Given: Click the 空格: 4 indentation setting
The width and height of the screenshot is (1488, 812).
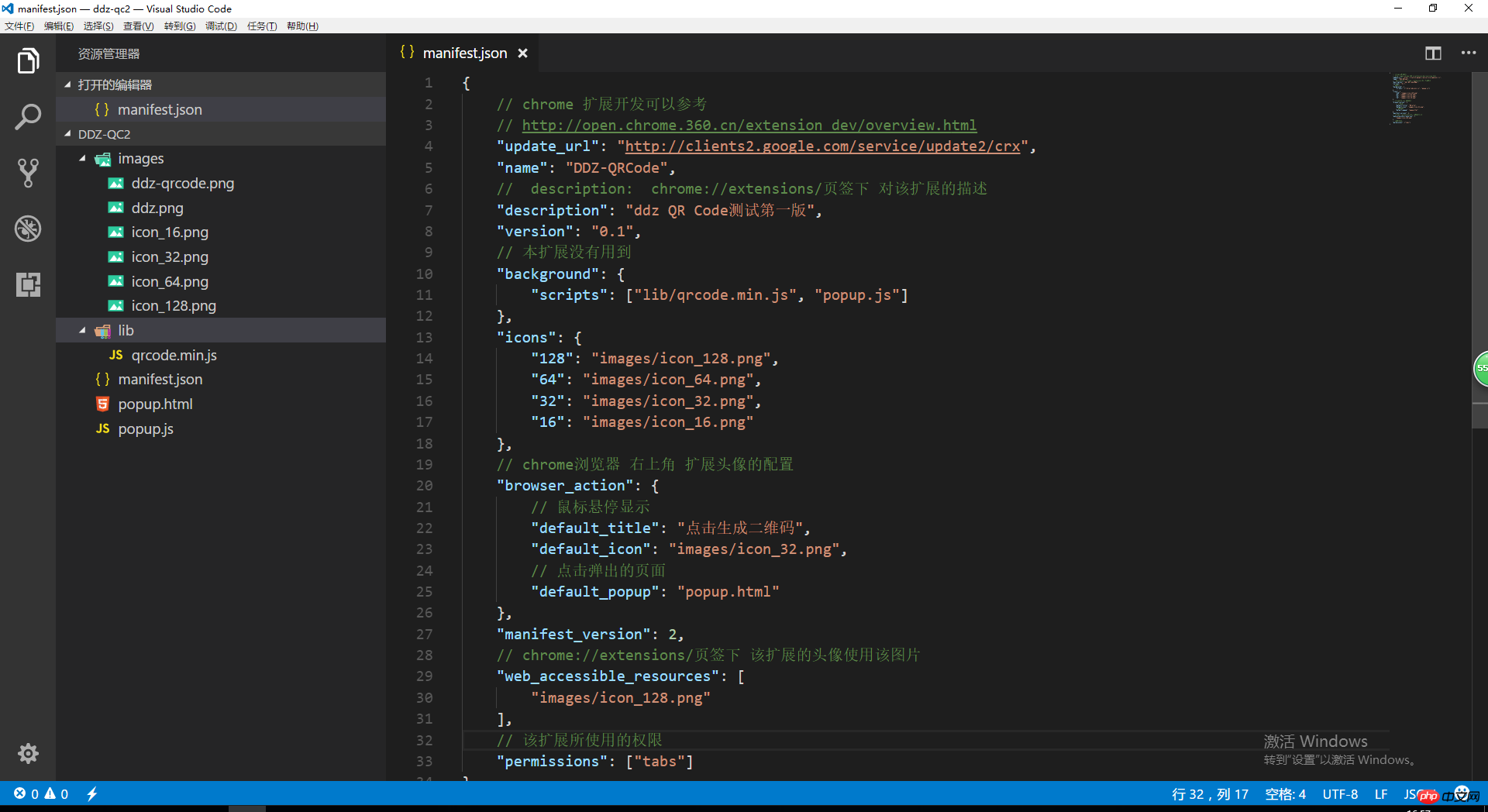Looking at the screenshot, I should tap(1285, 794).
